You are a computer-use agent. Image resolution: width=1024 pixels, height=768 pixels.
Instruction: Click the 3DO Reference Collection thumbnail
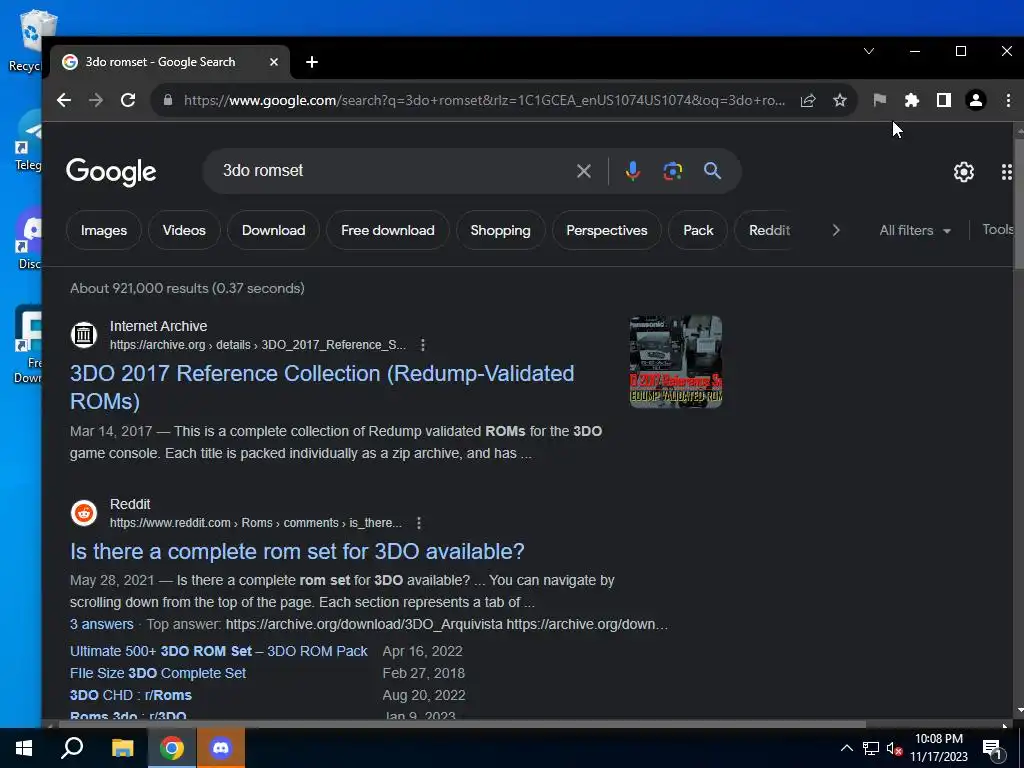tap(676, 362)
